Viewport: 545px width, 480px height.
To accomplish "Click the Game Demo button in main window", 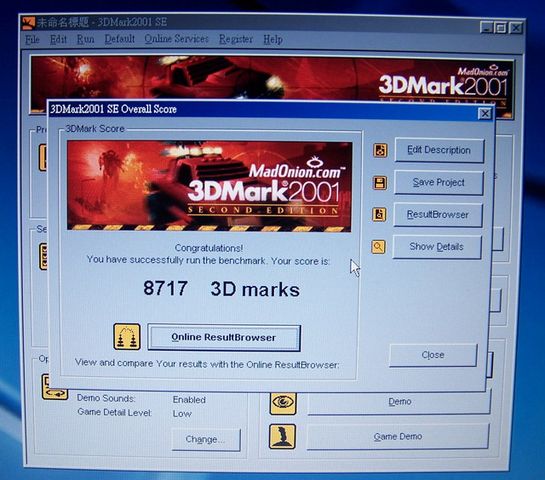I will click(398, 437).
